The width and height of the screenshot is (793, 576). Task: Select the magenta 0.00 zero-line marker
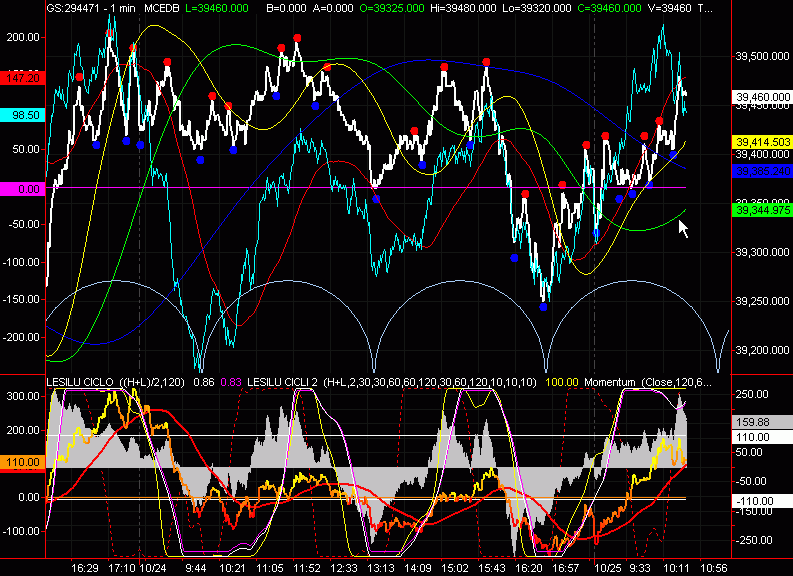23,189
